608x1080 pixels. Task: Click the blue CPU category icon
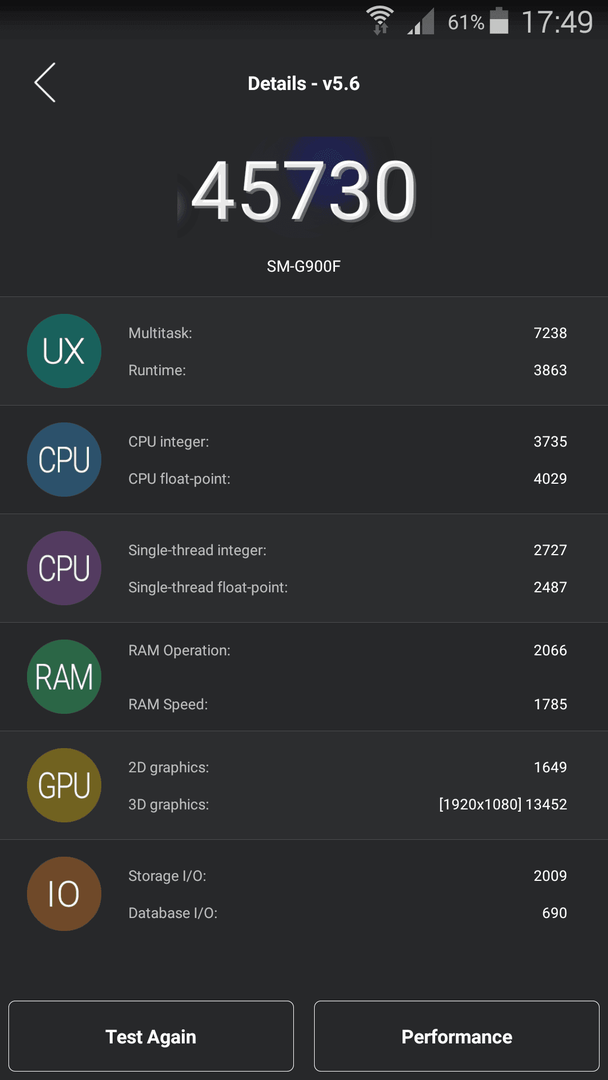[x=64, y=459]
